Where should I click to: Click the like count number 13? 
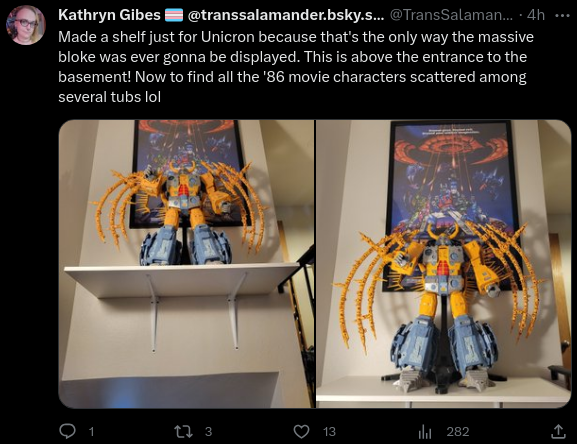329,431
